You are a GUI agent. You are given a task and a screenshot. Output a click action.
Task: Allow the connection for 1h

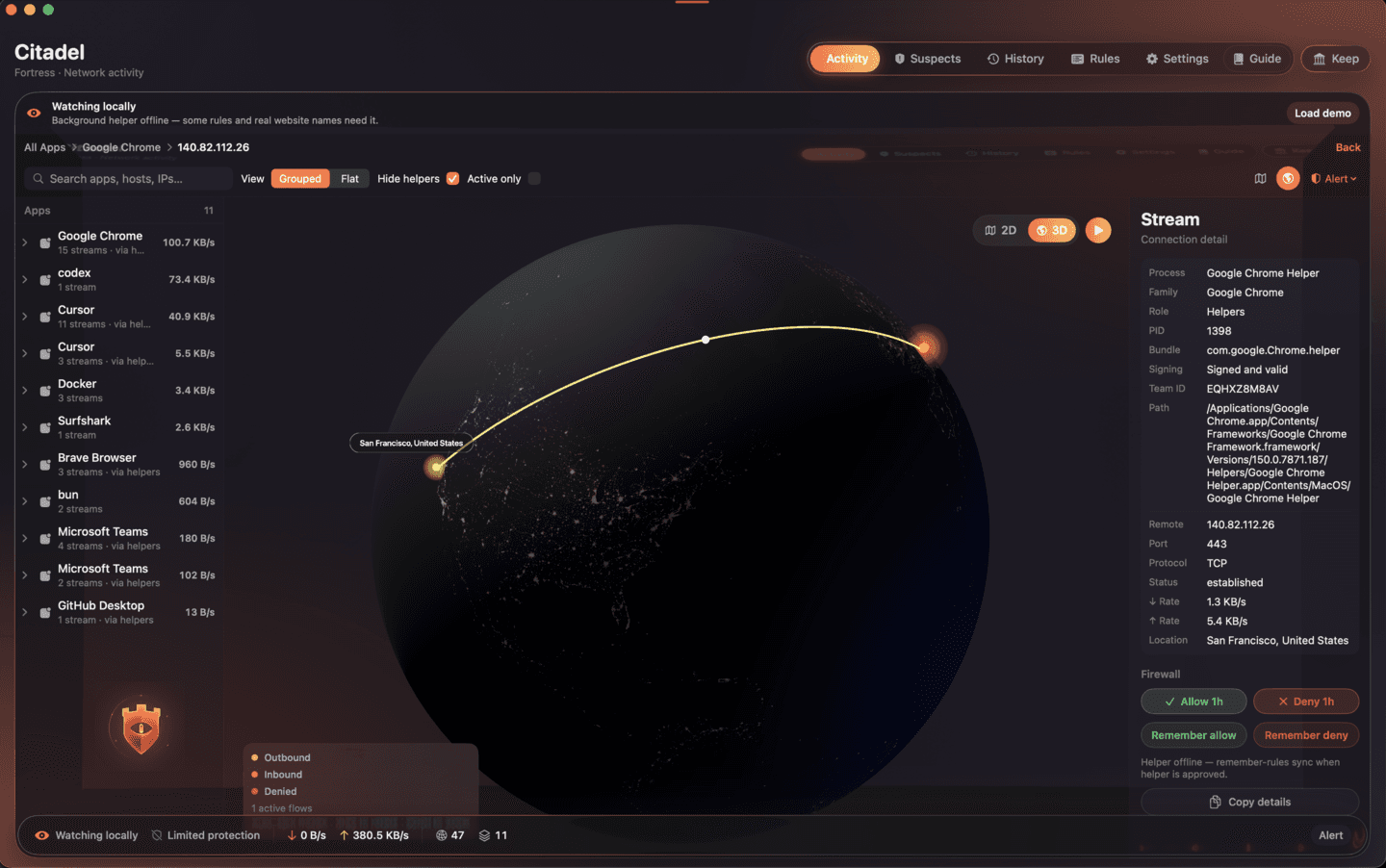click(1193, 702)
